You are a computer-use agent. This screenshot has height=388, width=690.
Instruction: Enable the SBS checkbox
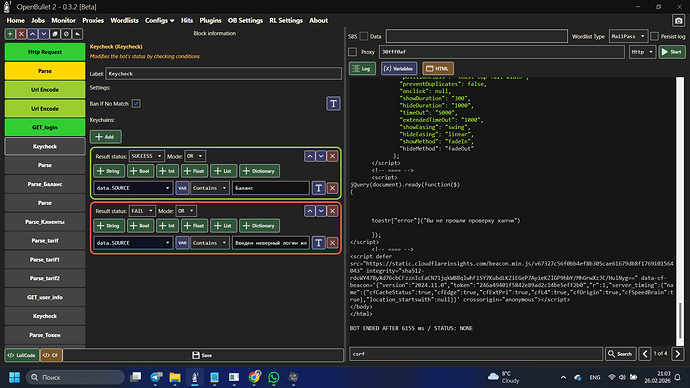point(363,36)
